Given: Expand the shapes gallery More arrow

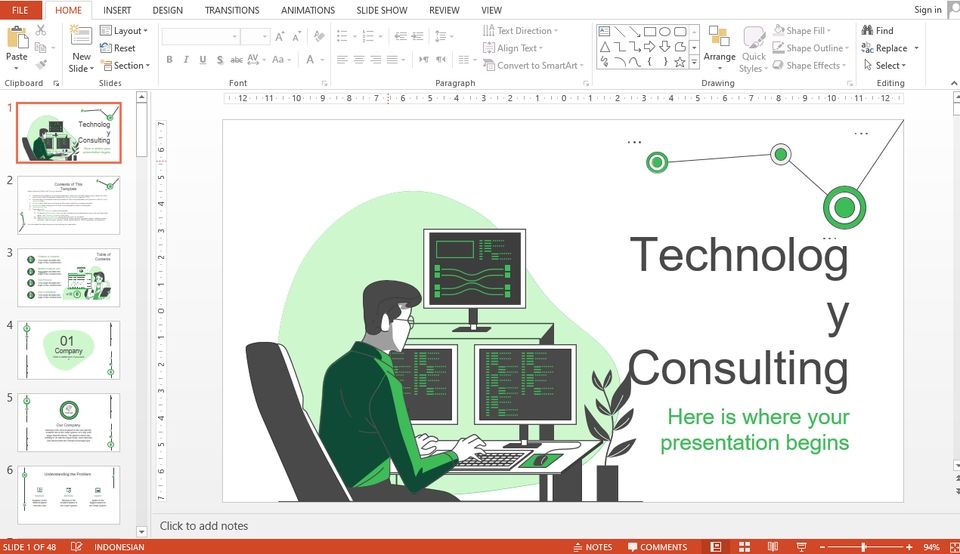Looking at the screenshot, I should 694,62.
